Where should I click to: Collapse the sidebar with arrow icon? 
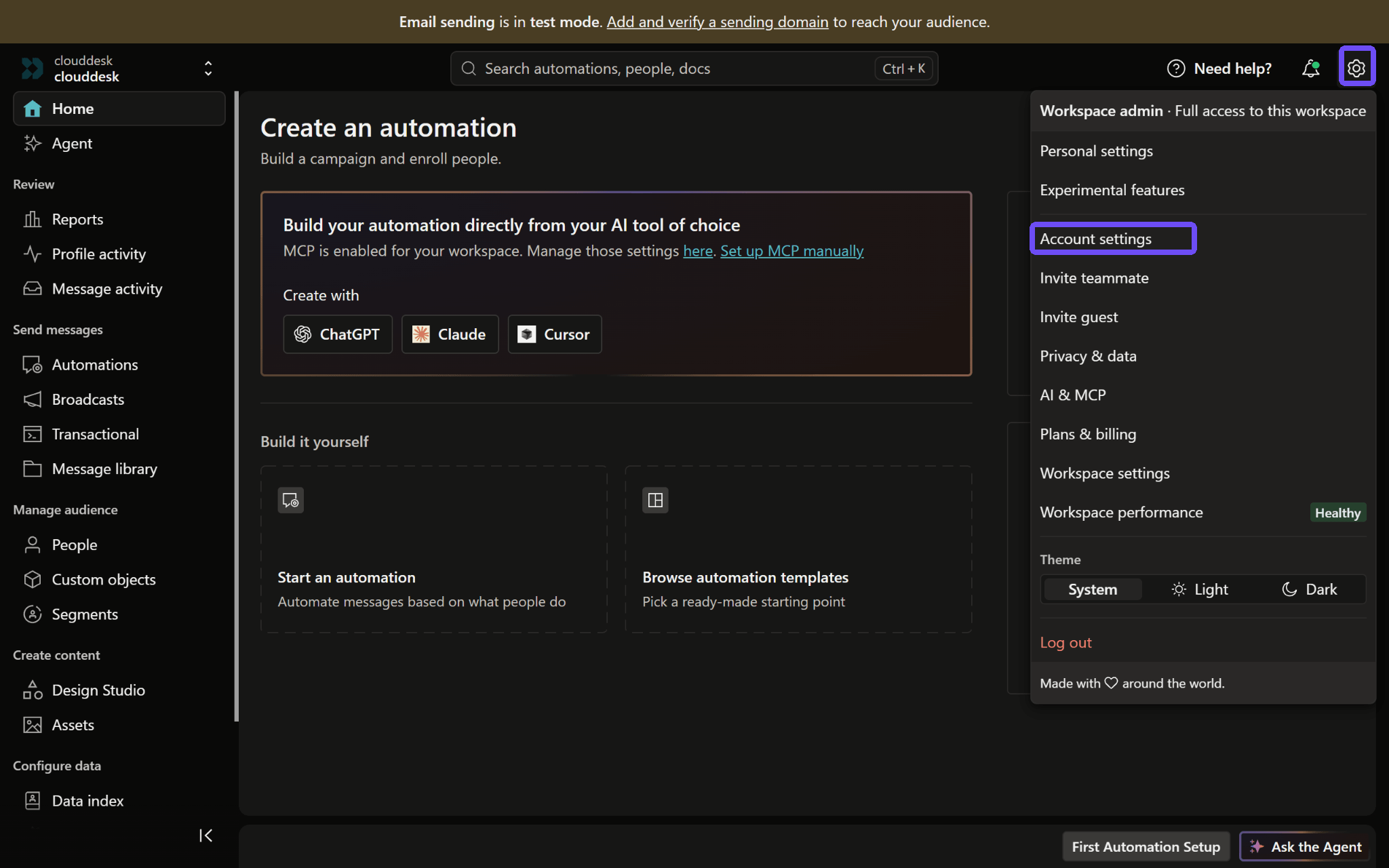tap(206, 835)
